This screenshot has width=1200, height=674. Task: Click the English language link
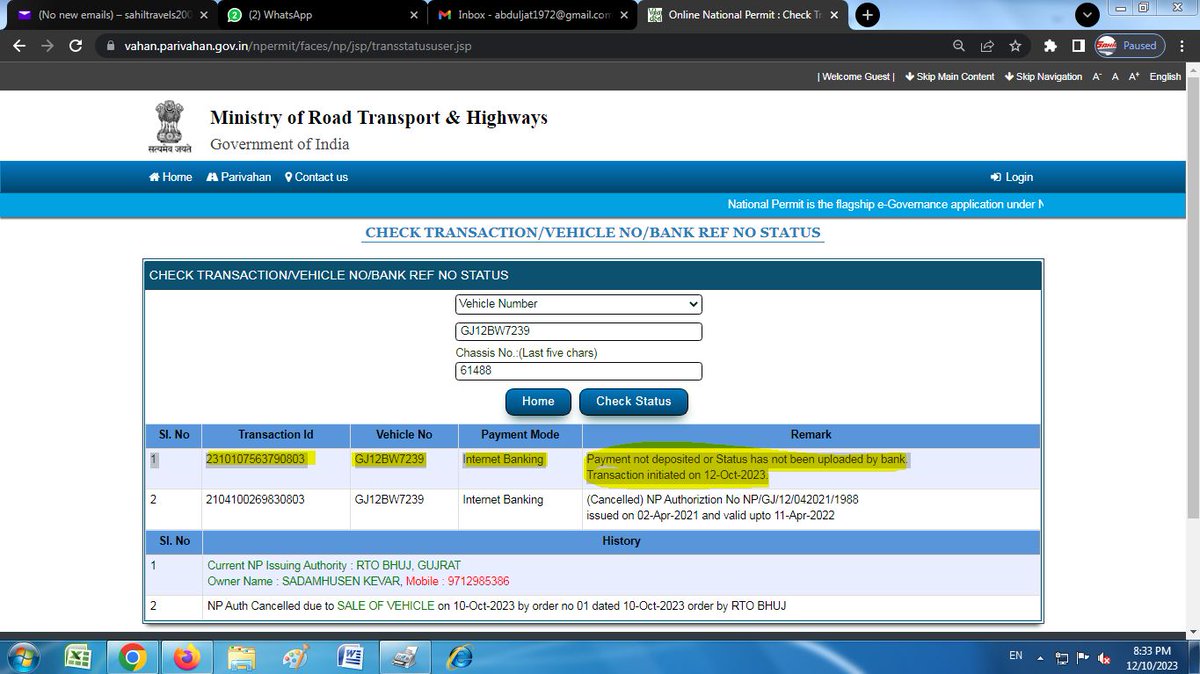pos(1165,77)
